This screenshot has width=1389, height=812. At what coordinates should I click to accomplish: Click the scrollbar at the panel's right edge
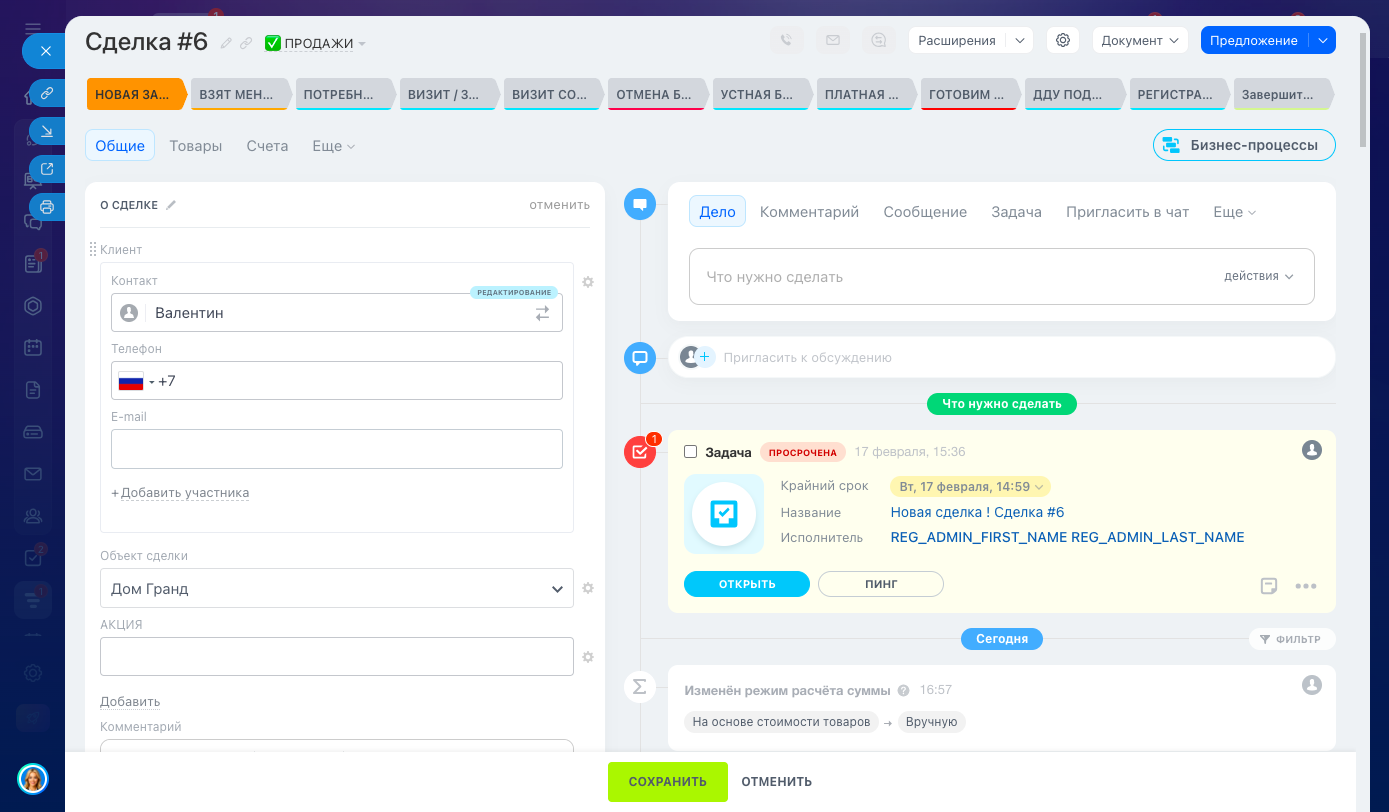1364,90
